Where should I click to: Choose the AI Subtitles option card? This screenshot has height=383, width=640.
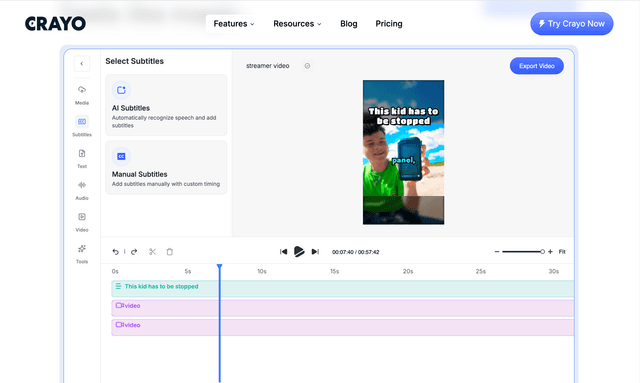point(166,105)
